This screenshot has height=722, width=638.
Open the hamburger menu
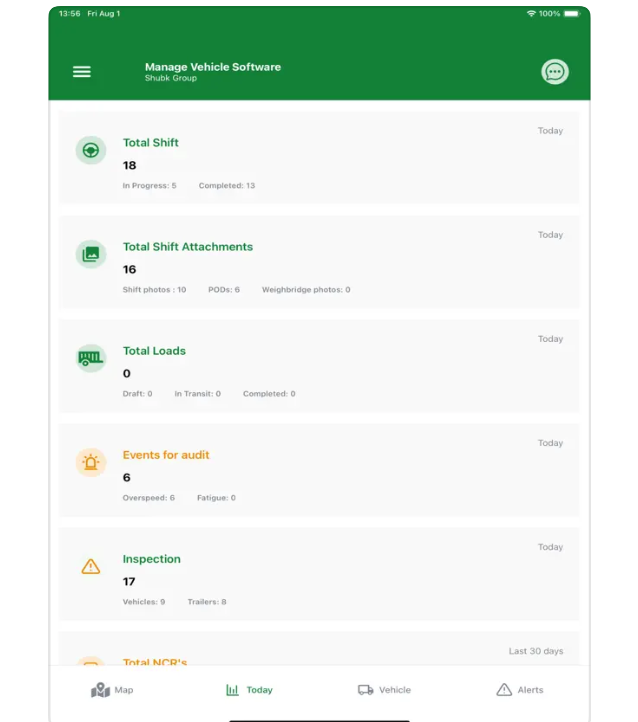pos(82,72)
